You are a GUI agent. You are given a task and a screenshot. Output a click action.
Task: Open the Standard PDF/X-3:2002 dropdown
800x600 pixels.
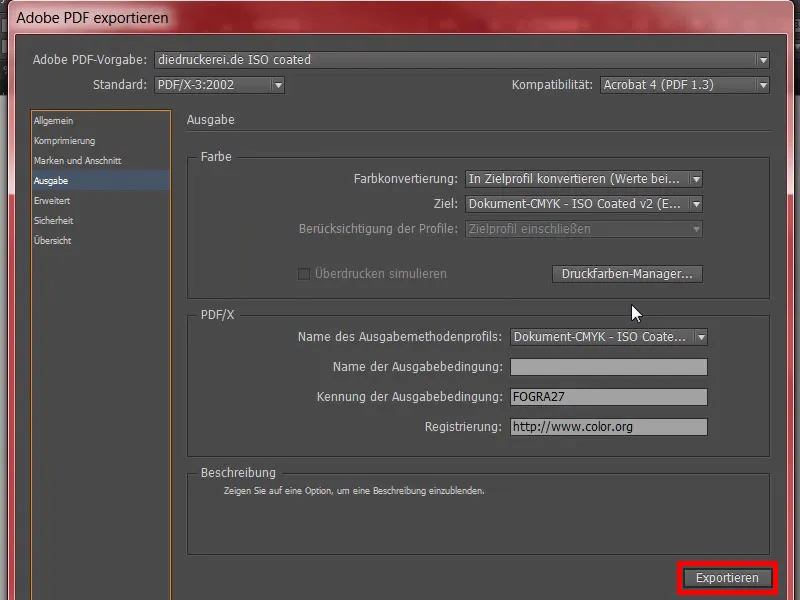219,85
